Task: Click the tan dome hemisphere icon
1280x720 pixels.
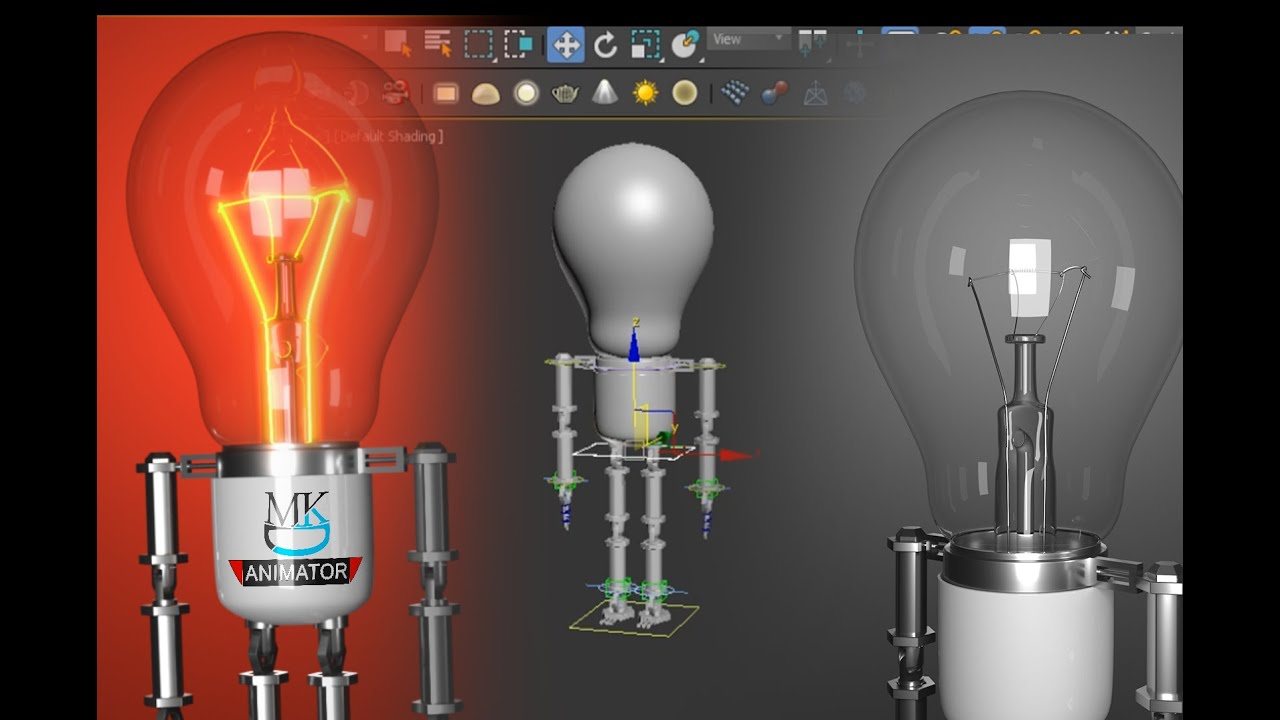Action: tap(486, 94)
